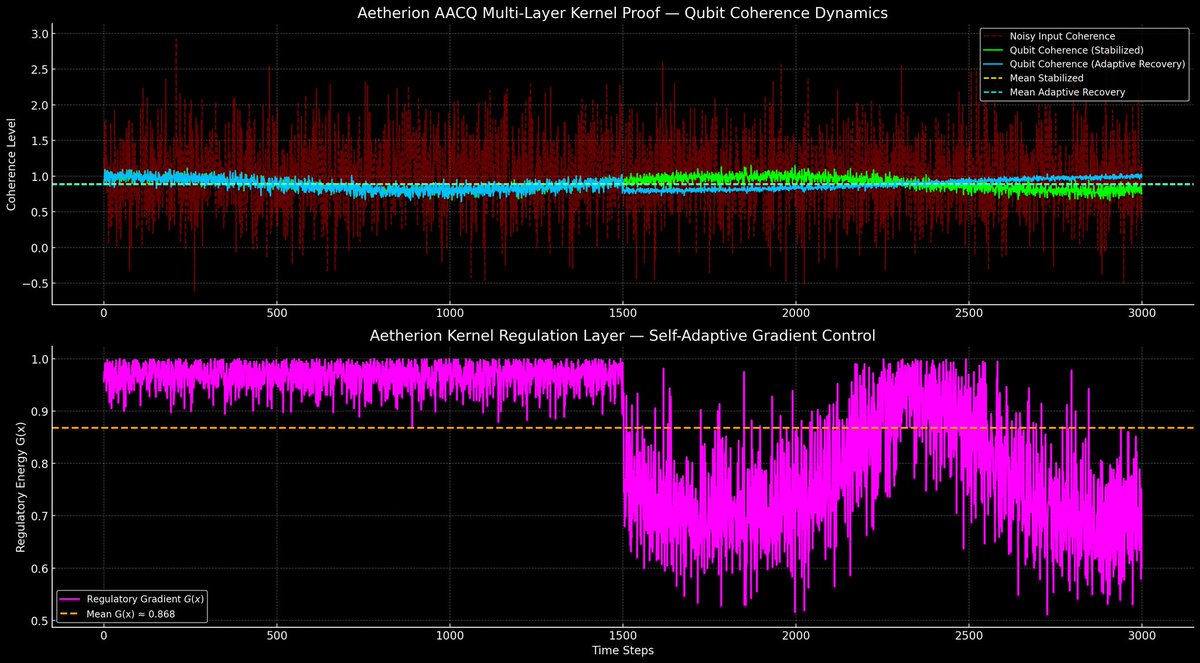Click magenta line sample beside 'Regulatory Gradient G(x)'

71,598
